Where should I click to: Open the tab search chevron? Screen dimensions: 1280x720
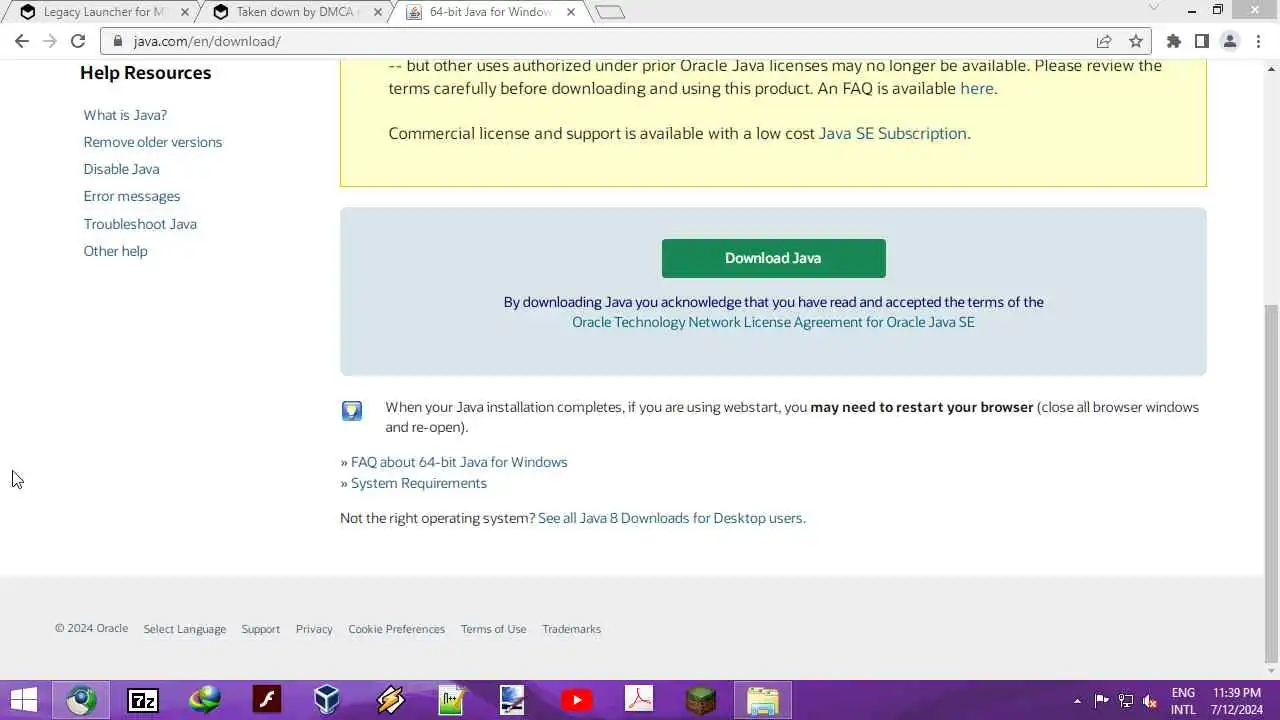[1153, 8]
